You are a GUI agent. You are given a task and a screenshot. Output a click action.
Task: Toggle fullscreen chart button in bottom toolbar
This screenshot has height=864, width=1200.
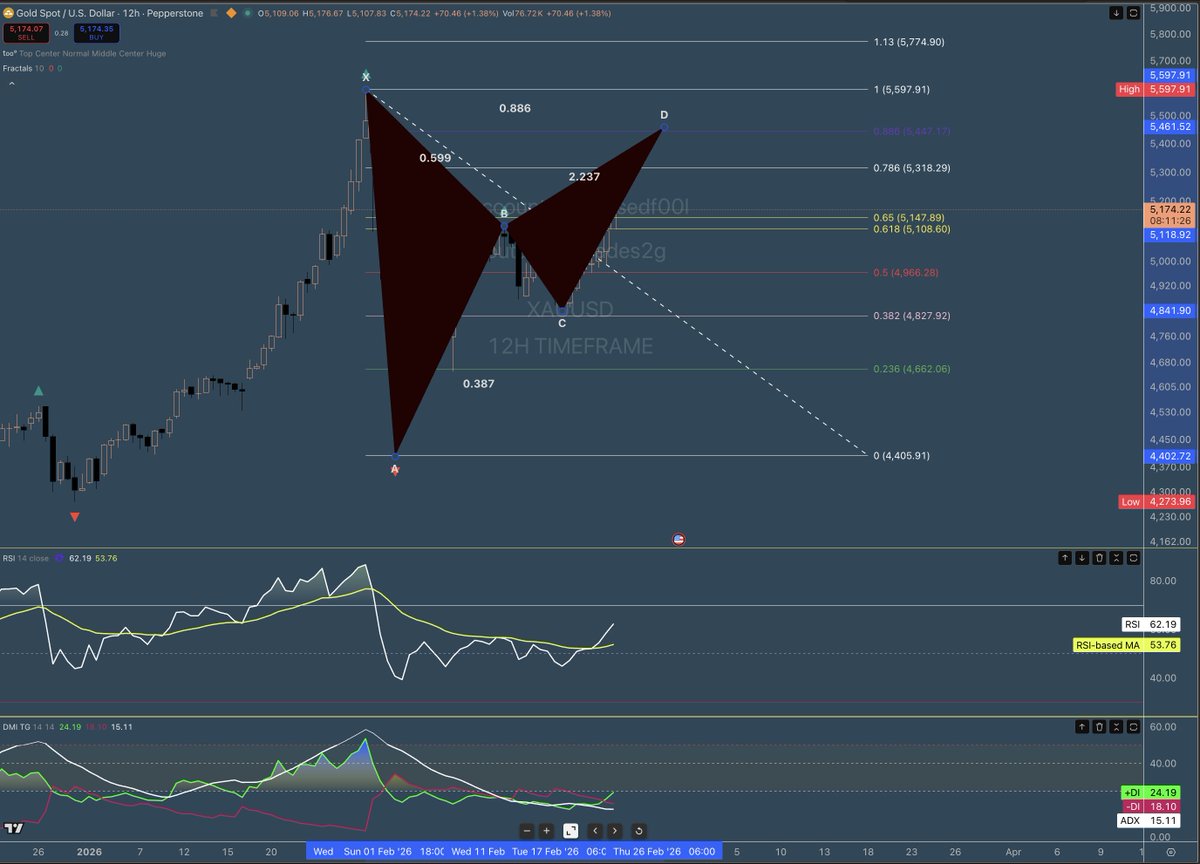570,830
